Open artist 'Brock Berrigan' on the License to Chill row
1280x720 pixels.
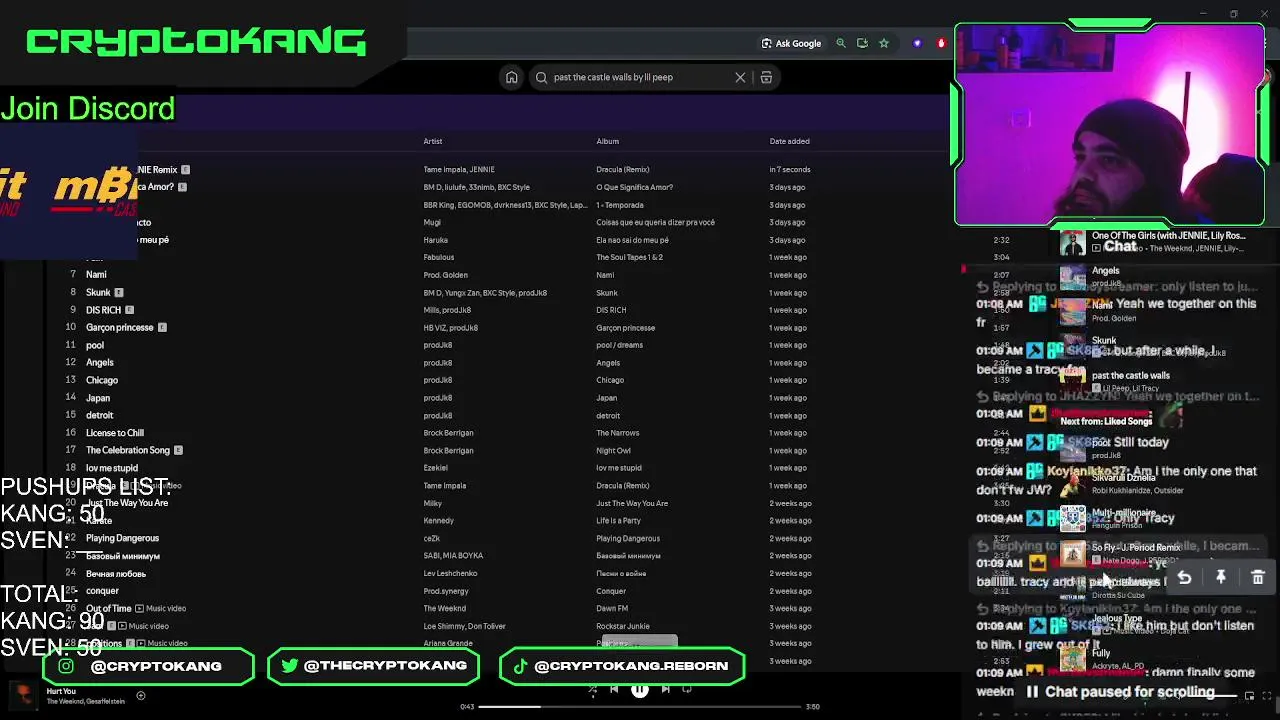(x=448, y=433)
